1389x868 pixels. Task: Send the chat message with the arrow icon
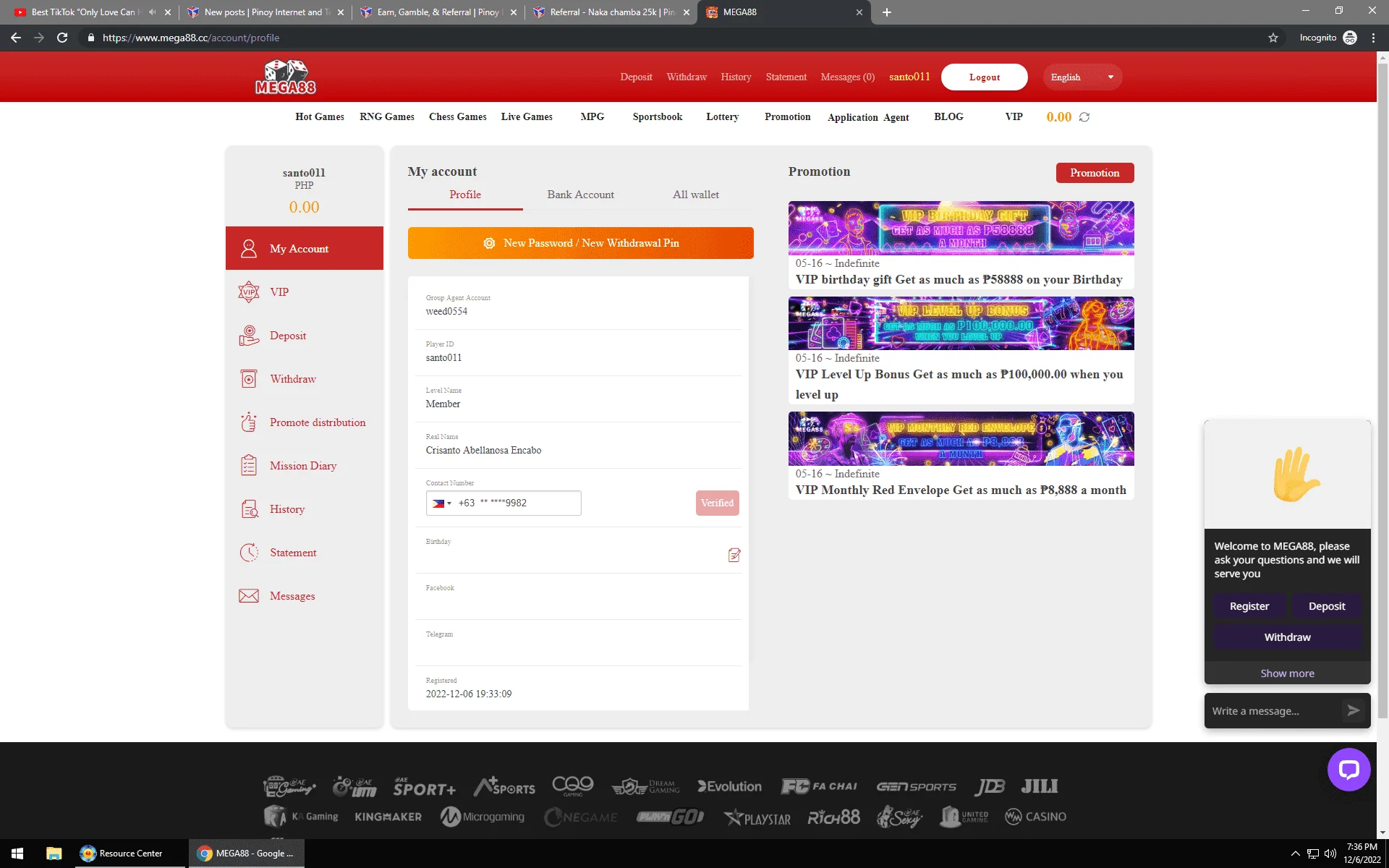click(x=1353, y=710)
